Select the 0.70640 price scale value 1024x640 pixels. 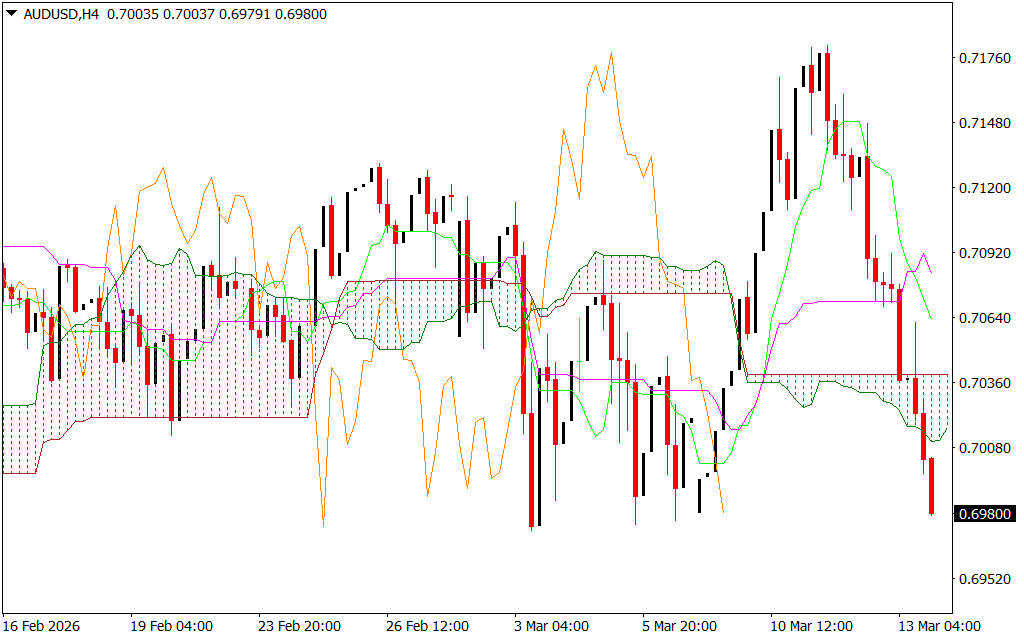click(985, 319)
